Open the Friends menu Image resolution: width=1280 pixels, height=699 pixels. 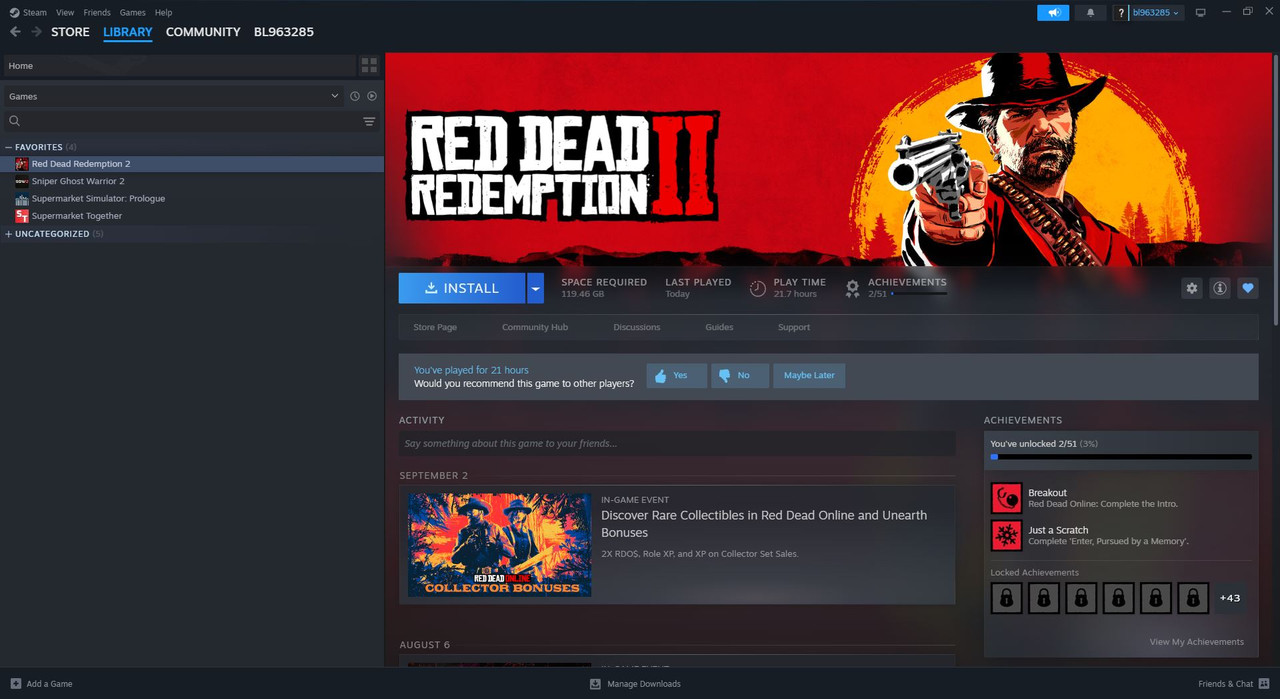click(97, 12)
